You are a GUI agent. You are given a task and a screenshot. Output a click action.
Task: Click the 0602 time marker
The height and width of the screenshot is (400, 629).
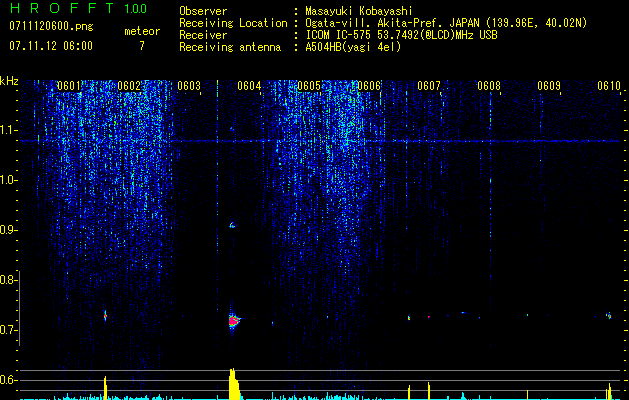pyautogui.click(x=129, y=86)
